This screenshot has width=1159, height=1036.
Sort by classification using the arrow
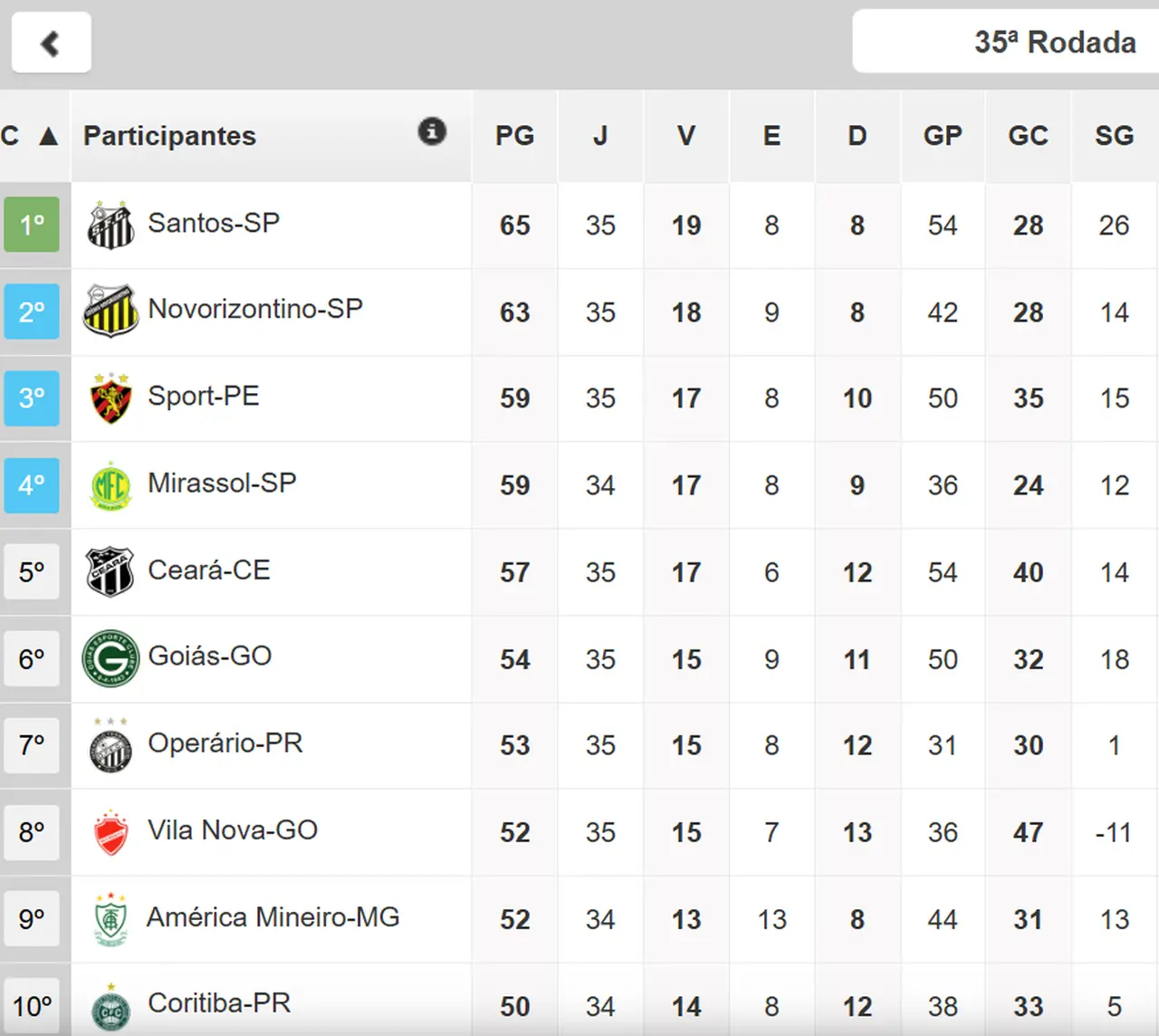(49, 137)
